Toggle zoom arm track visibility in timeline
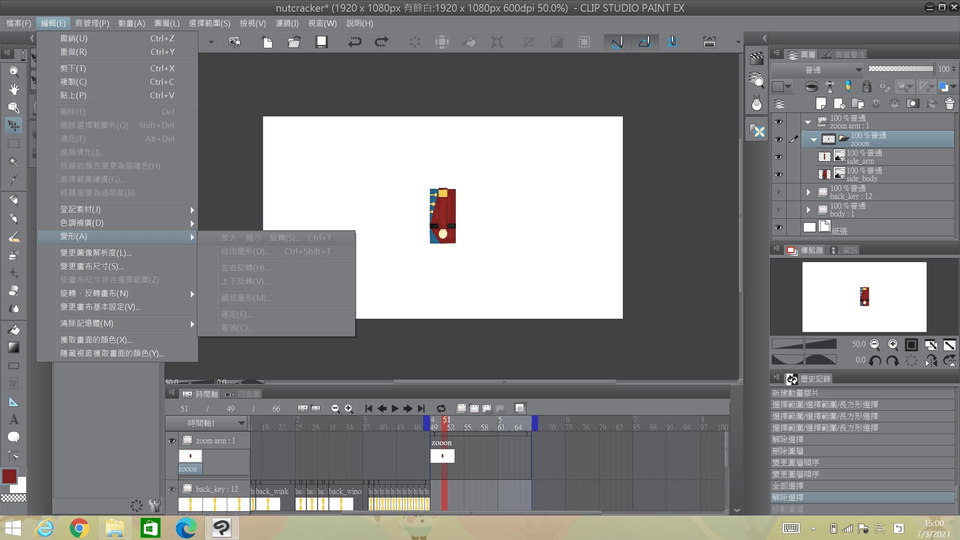The image size is (960, 540). [x=172, y=440]
